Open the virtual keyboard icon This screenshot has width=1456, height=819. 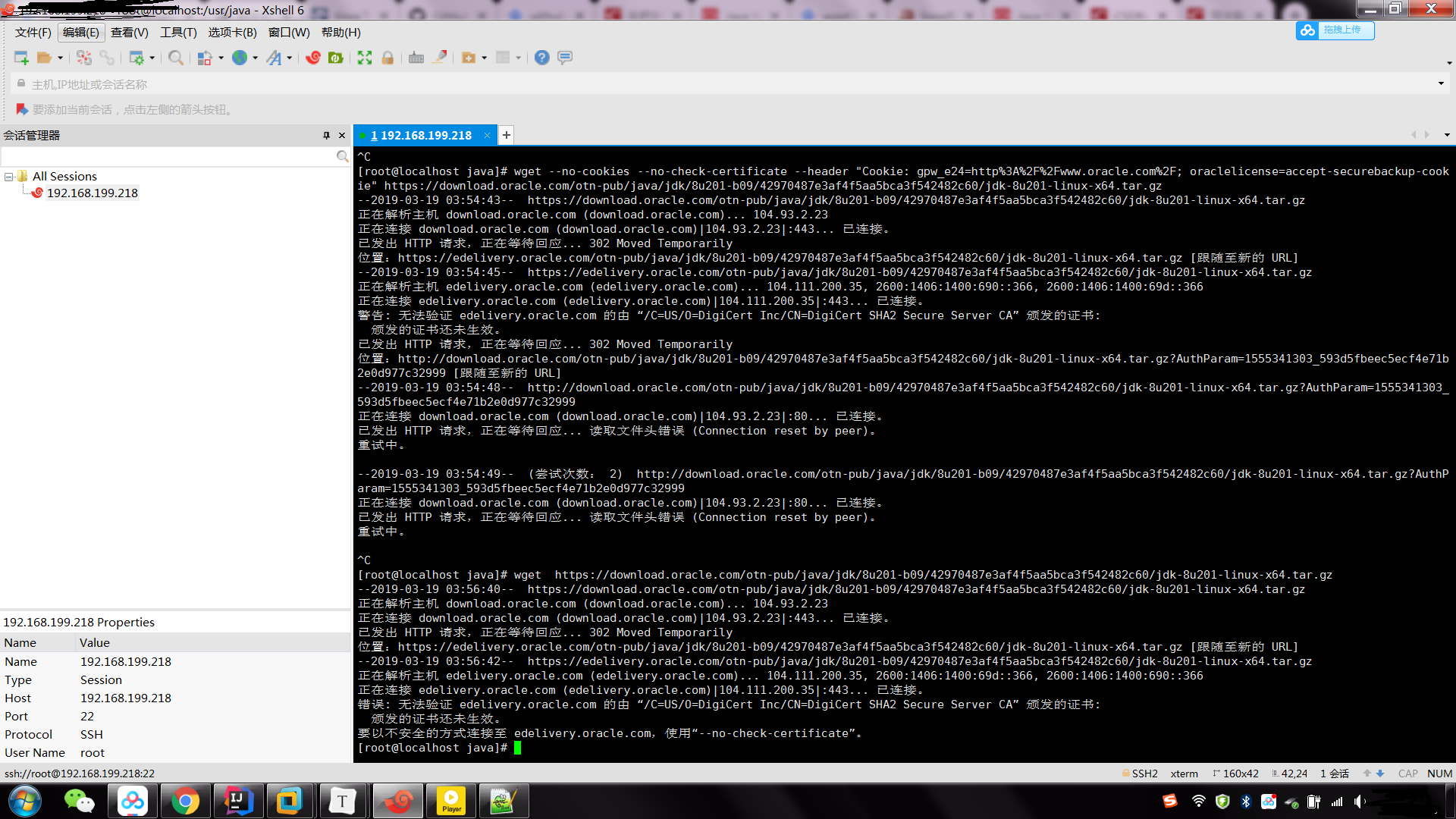(416, 58)
